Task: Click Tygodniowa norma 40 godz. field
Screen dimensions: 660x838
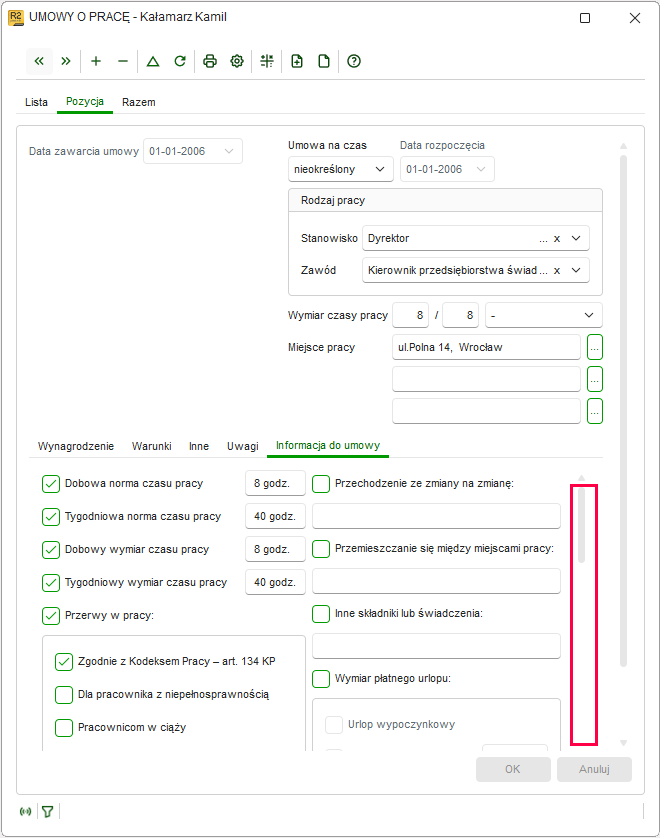Action: click(275, 517)
